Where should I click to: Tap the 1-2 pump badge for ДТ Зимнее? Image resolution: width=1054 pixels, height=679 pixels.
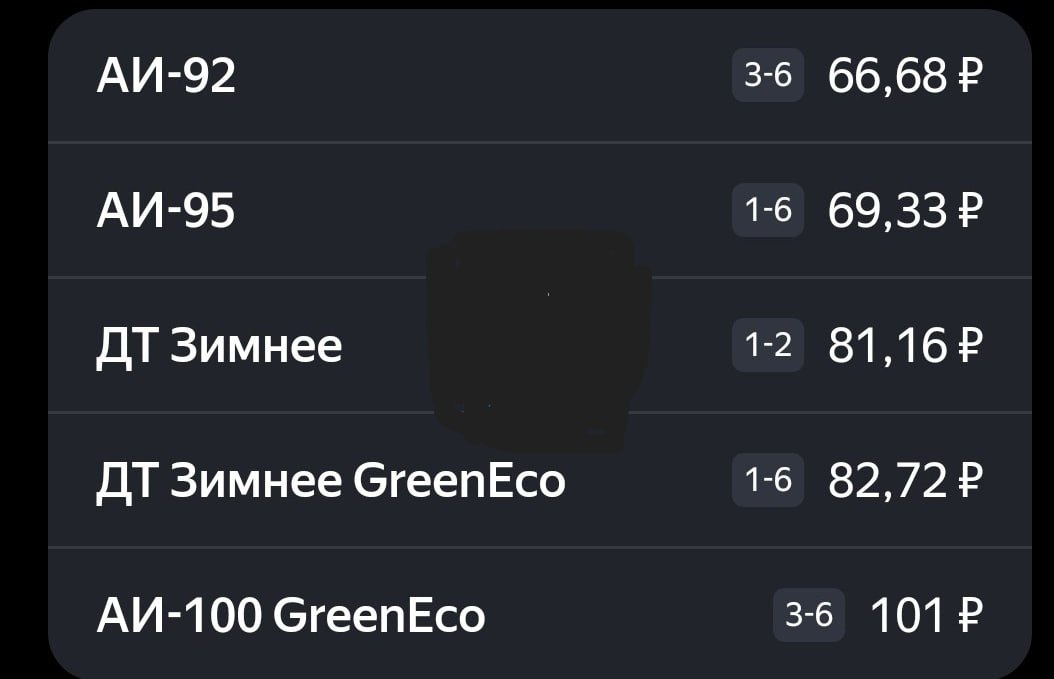coord(768,345)
